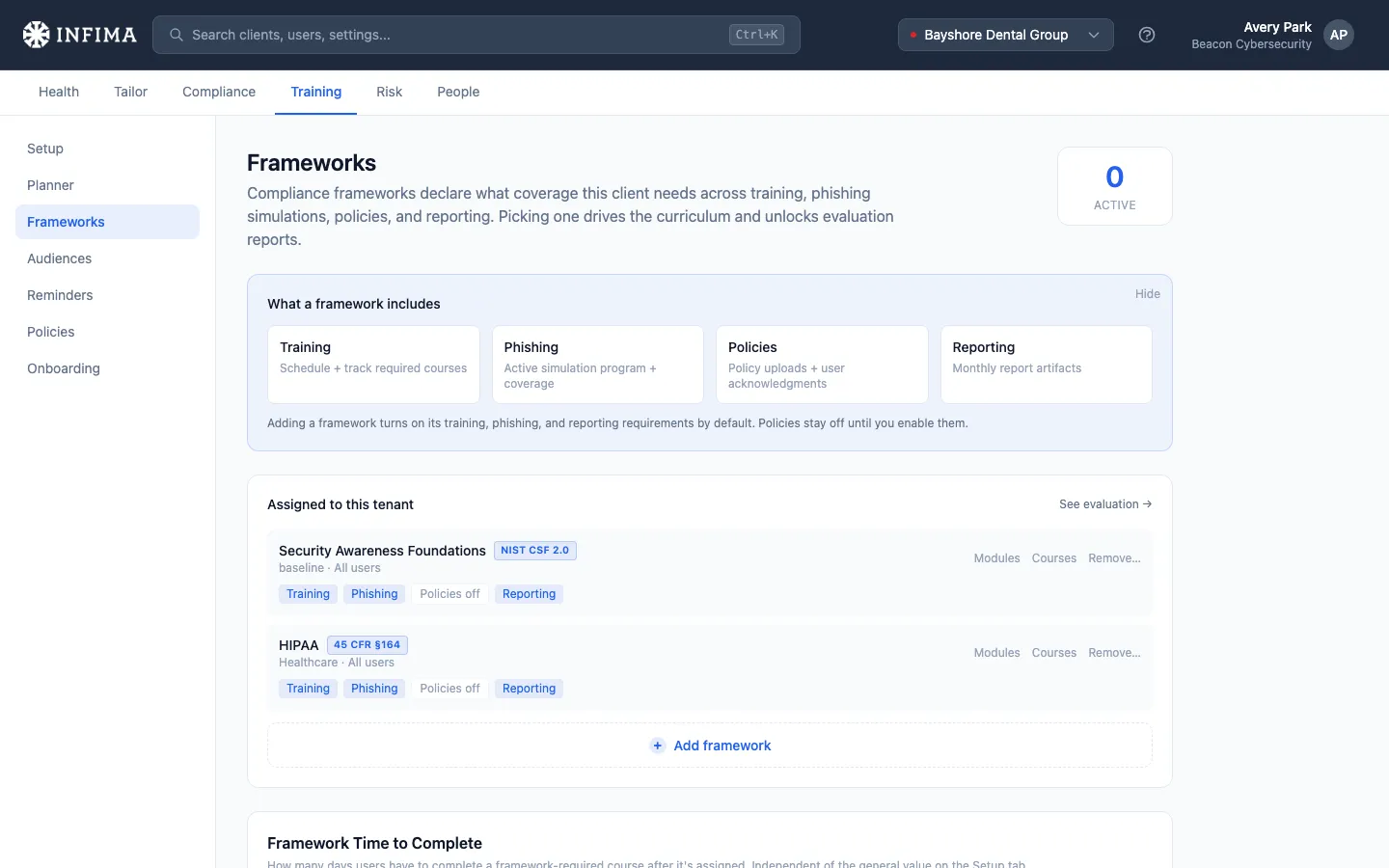The height and width of the screenshot is (868, 1389).
Task: Focus the Search clients, users, settings field
Action: [x=477, y=35]
